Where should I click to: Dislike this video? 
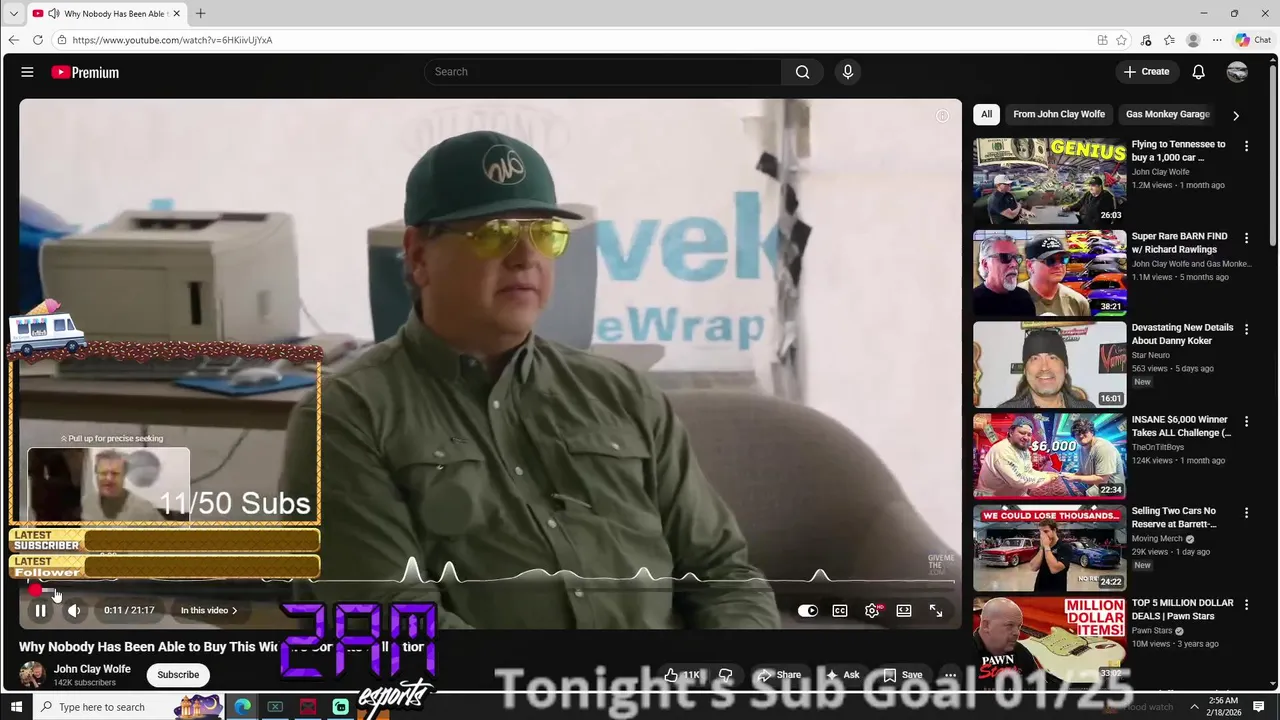click(727, 675)
